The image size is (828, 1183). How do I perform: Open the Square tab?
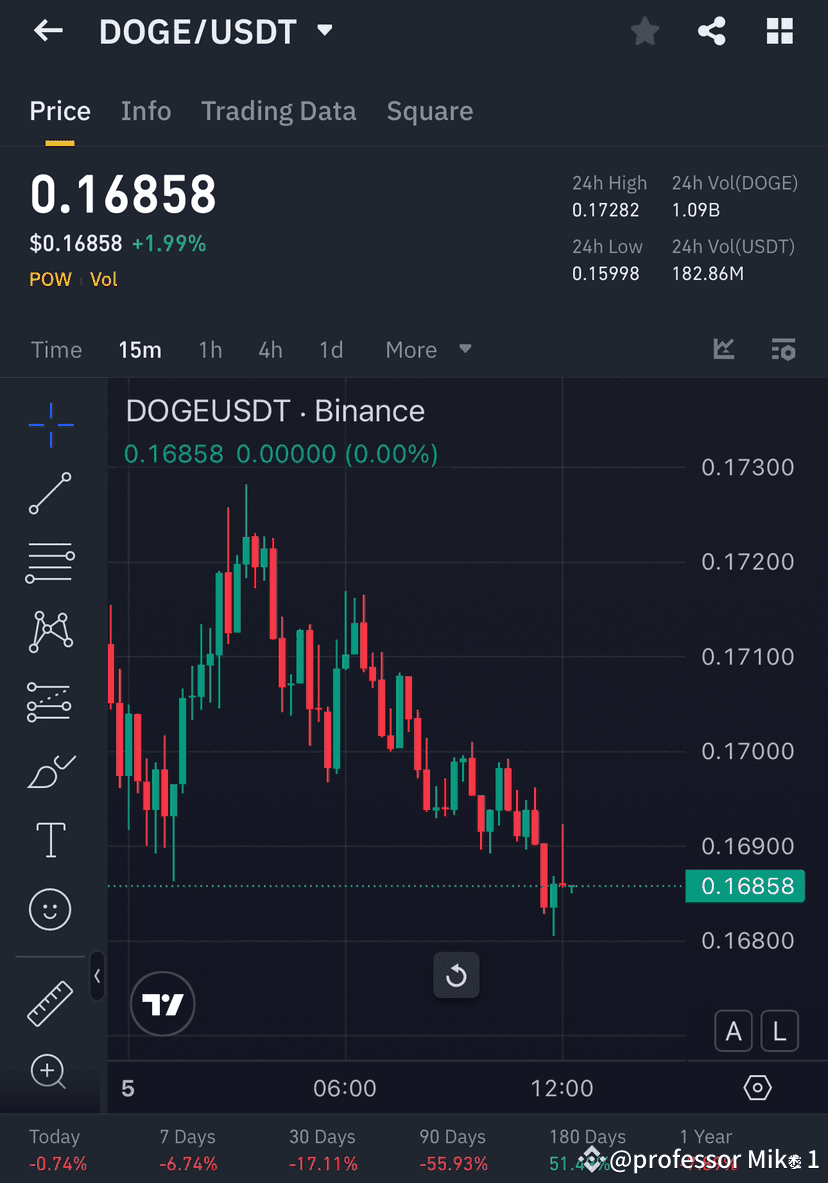pyautogui.click(x=430, y=111)
